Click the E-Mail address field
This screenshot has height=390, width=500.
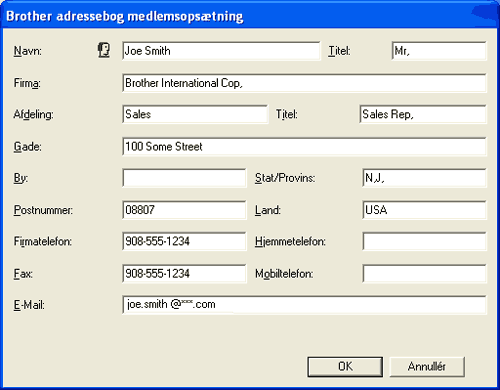coord(304,305)
